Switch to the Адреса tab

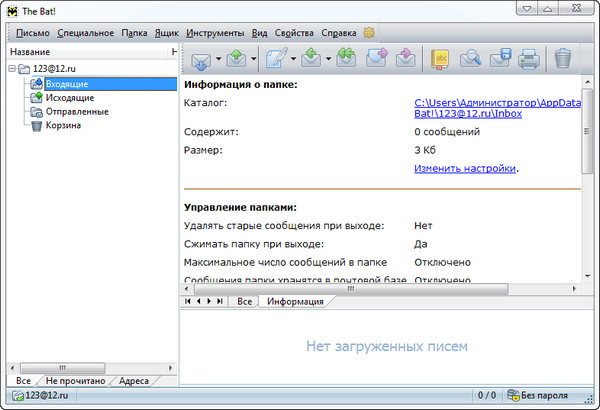(x=133, y=381)
